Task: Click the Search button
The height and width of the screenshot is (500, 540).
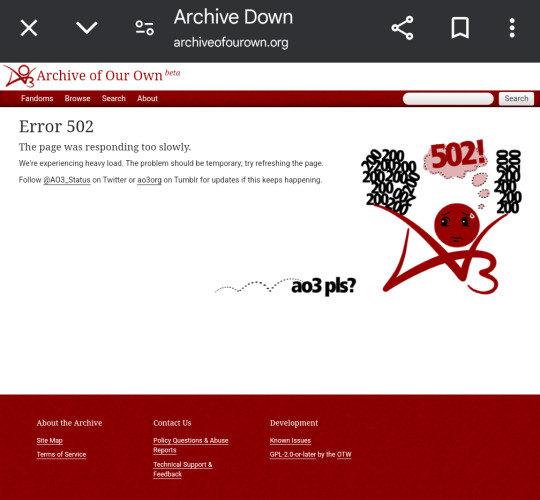Action: click(516, 98)
